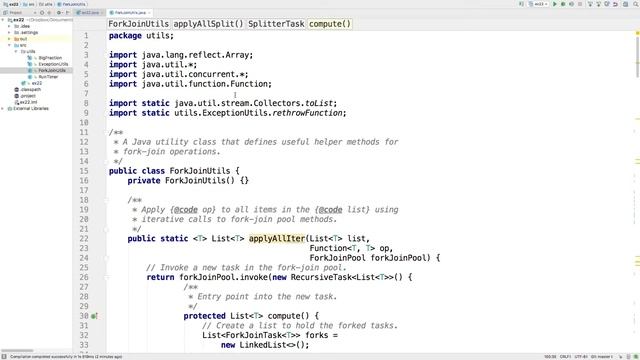The width and height of the screenshot is (640, 360).
Task: Expand the out folder arrow
Action: 9,39
